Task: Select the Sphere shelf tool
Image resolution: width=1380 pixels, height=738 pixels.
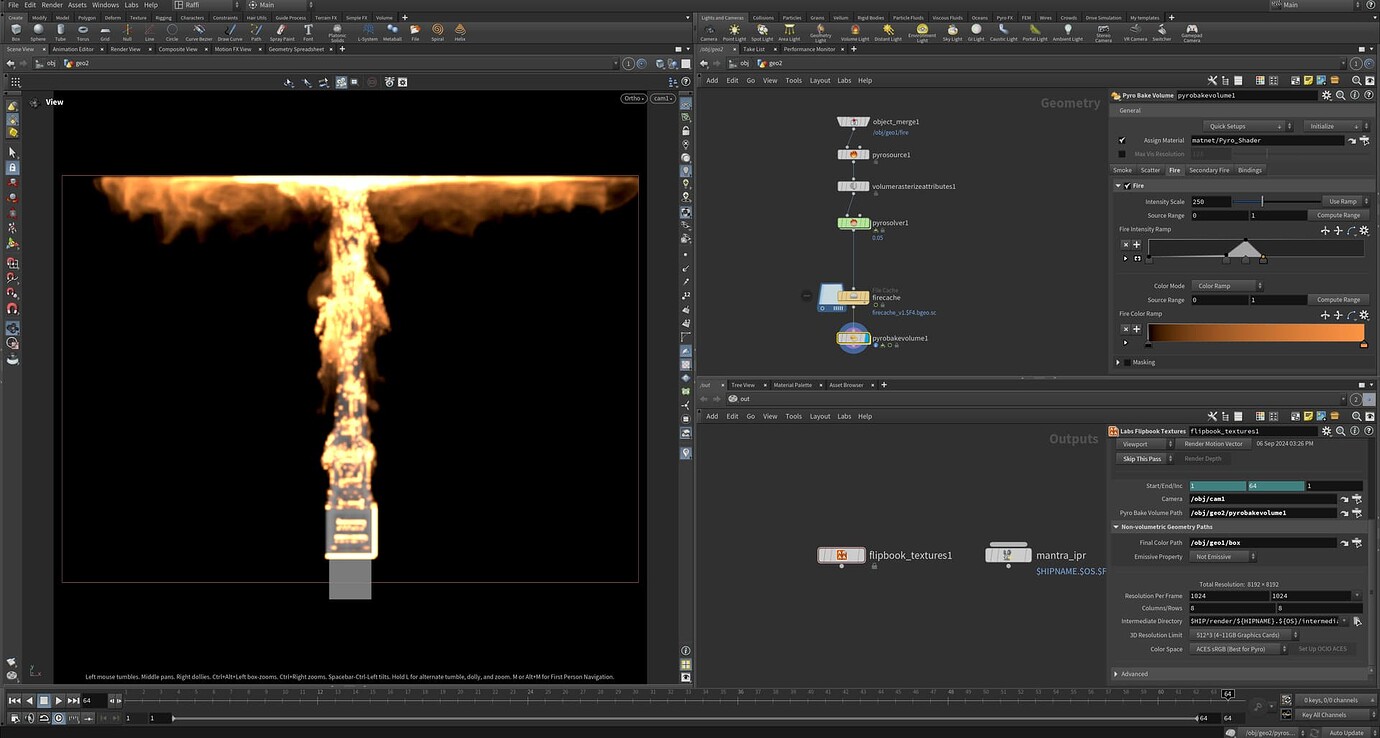Action: (40, 35)
